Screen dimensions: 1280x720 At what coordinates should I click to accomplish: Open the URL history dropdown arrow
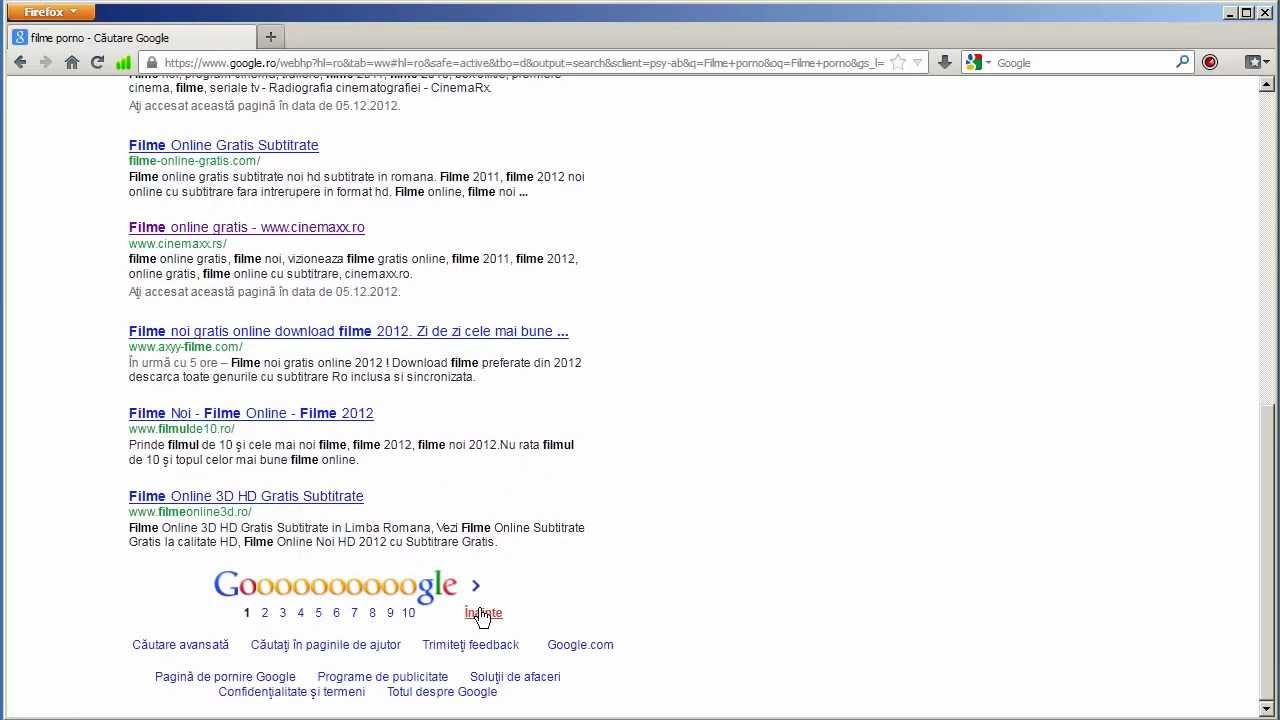(918, 62)
